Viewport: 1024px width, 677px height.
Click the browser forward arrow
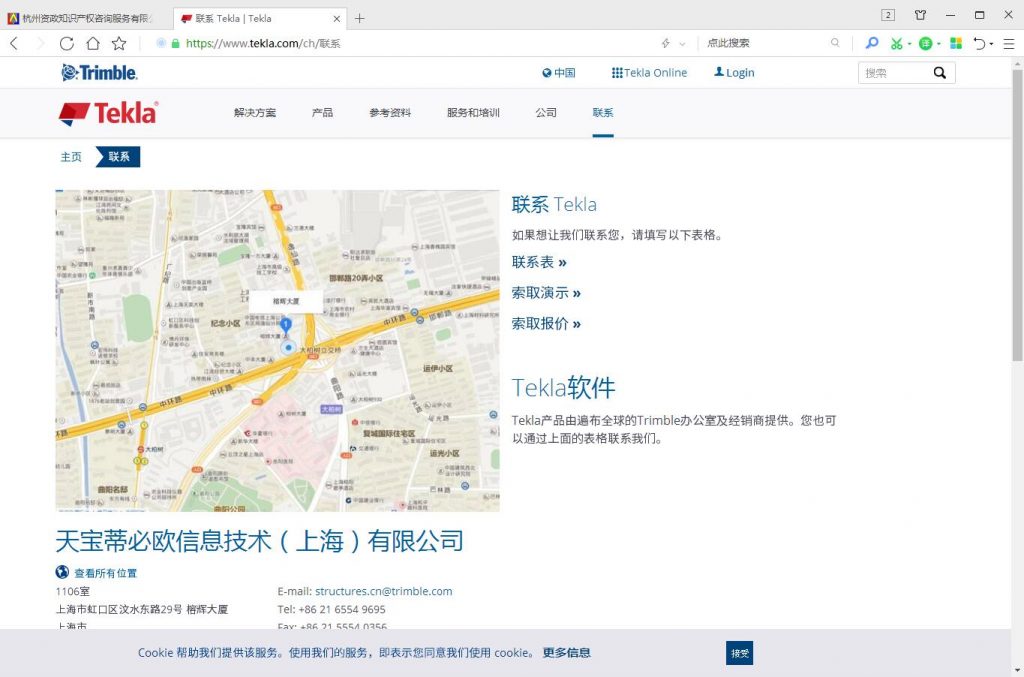(40, 44)
